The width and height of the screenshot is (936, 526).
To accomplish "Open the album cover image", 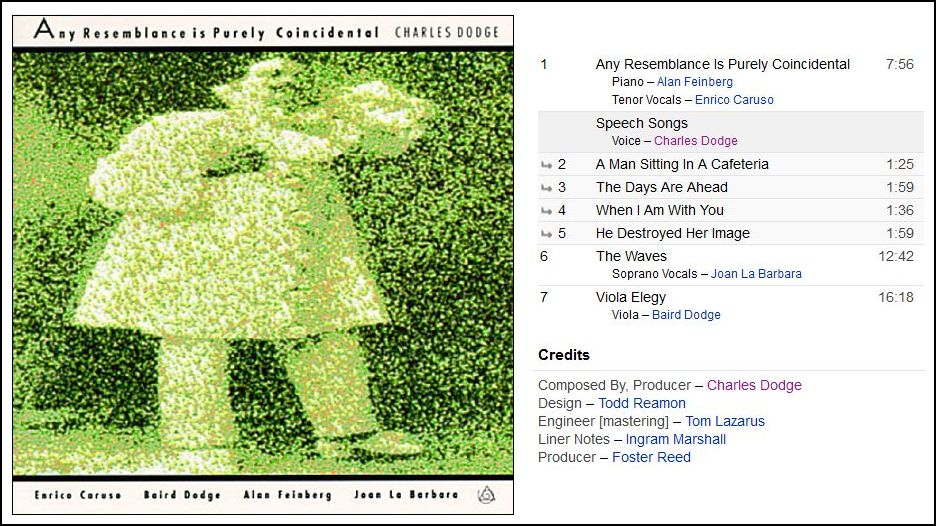I will click(263, 264).
